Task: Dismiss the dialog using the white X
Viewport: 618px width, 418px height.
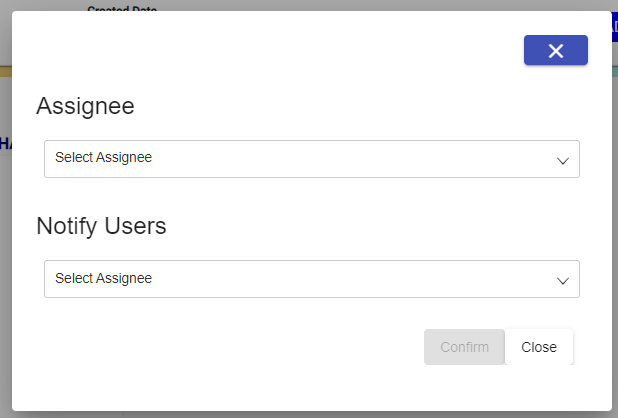Action: click(x=556, y=51)
